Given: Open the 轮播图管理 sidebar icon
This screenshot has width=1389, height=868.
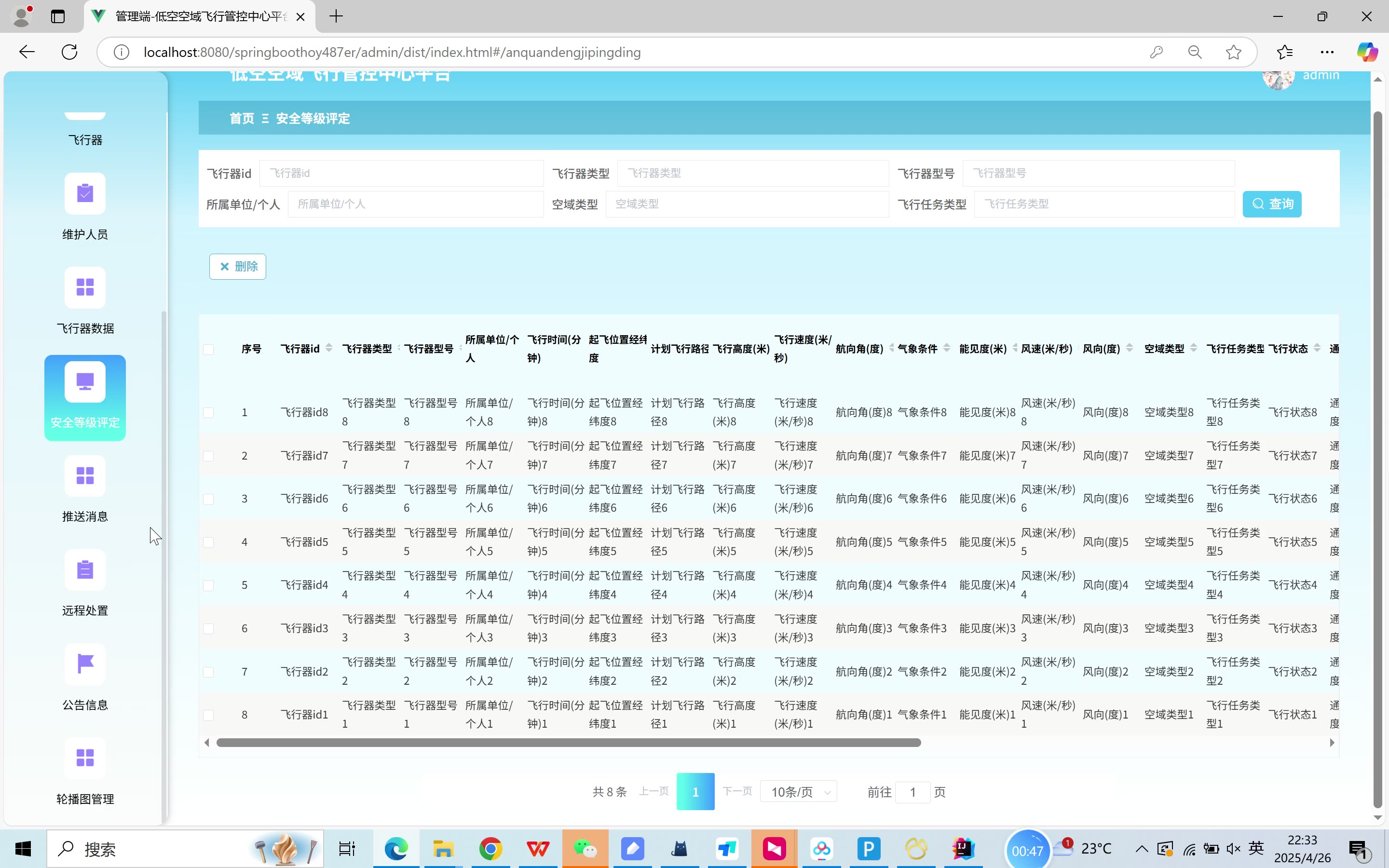Looking at the screenshot, I should (x=85, y=759).
